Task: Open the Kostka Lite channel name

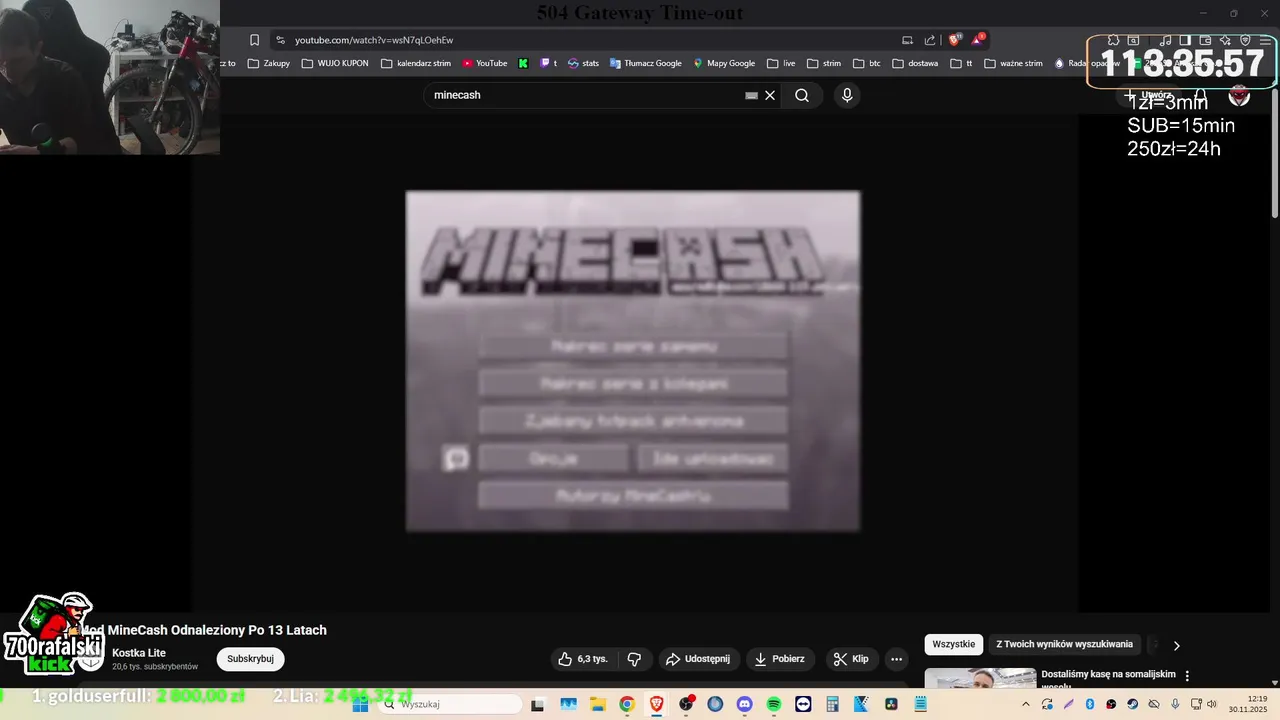Action: [139, 653]
